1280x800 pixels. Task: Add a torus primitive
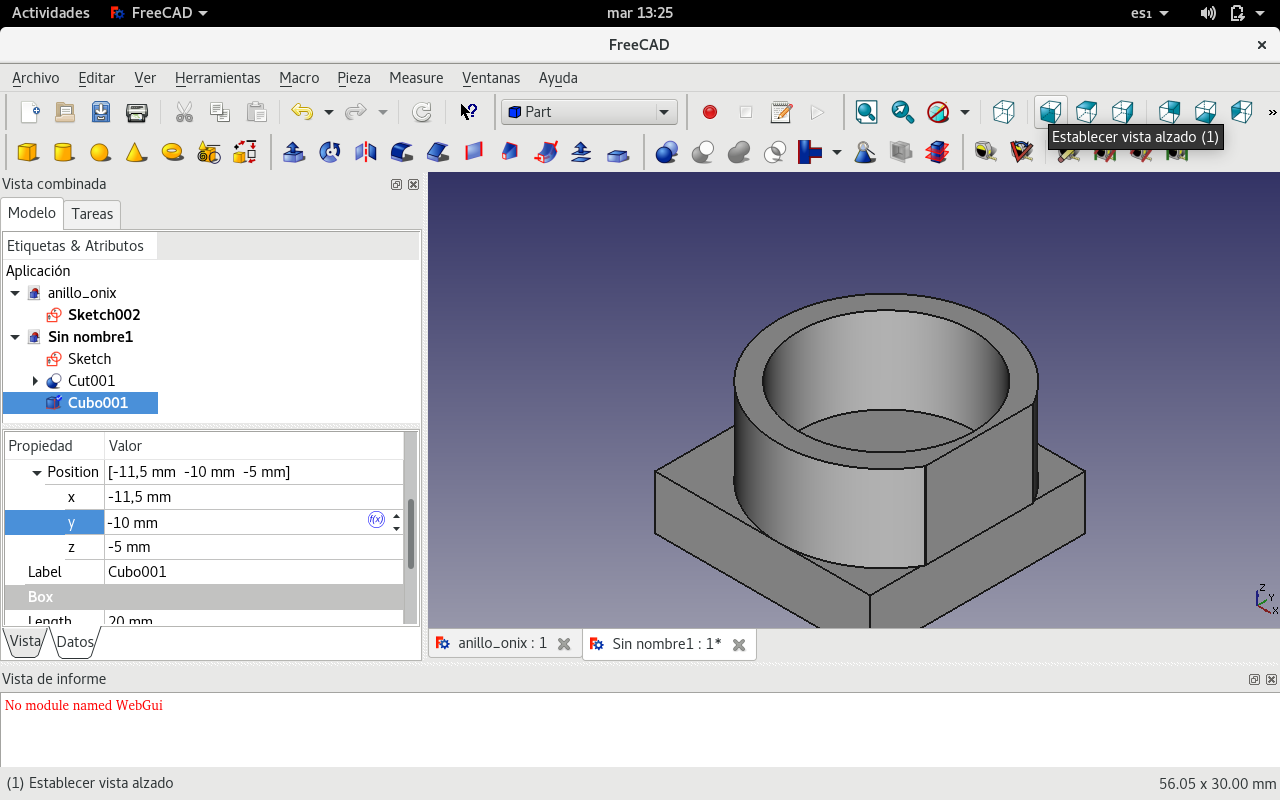[x=172, y=152]
